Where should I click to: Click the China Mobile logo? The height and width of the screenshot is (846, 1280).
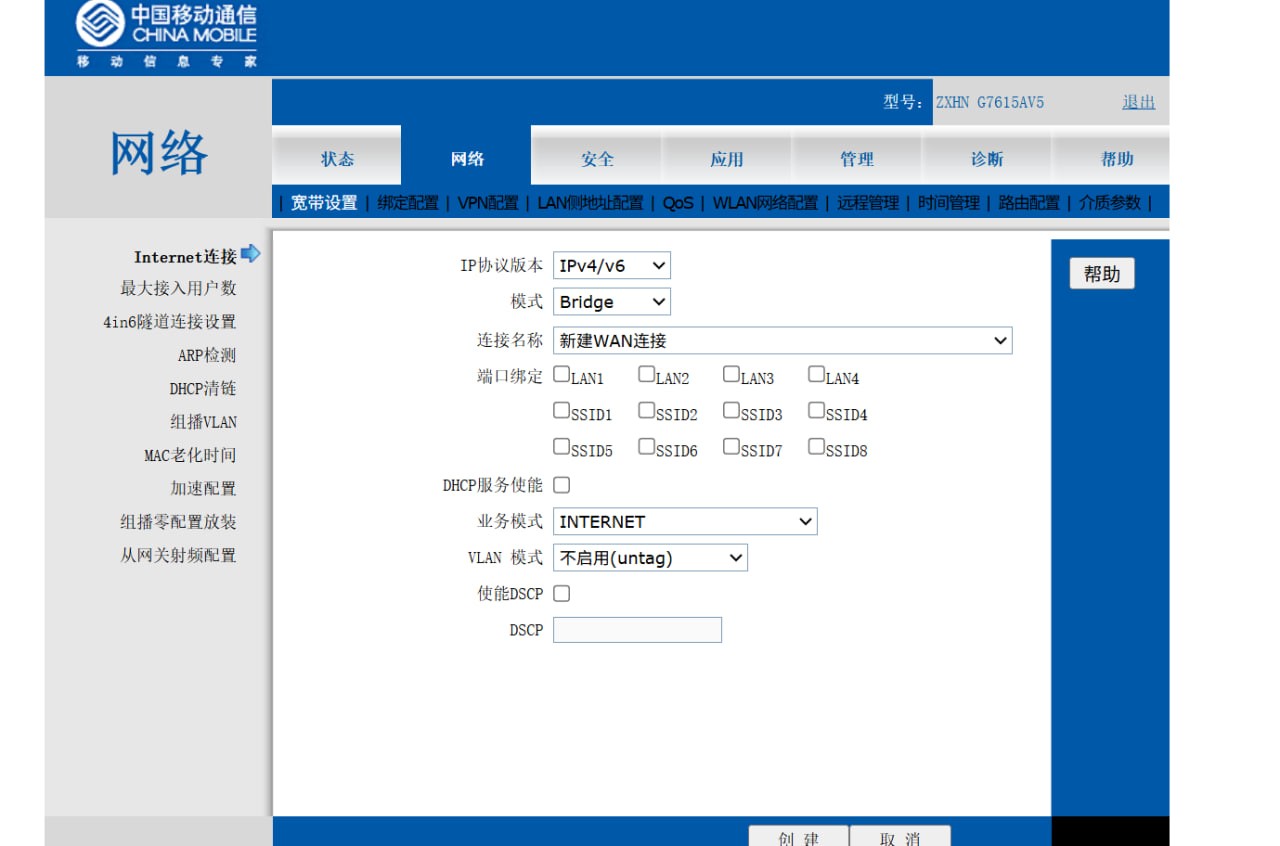pyautogui.click(x=166, y=35)
